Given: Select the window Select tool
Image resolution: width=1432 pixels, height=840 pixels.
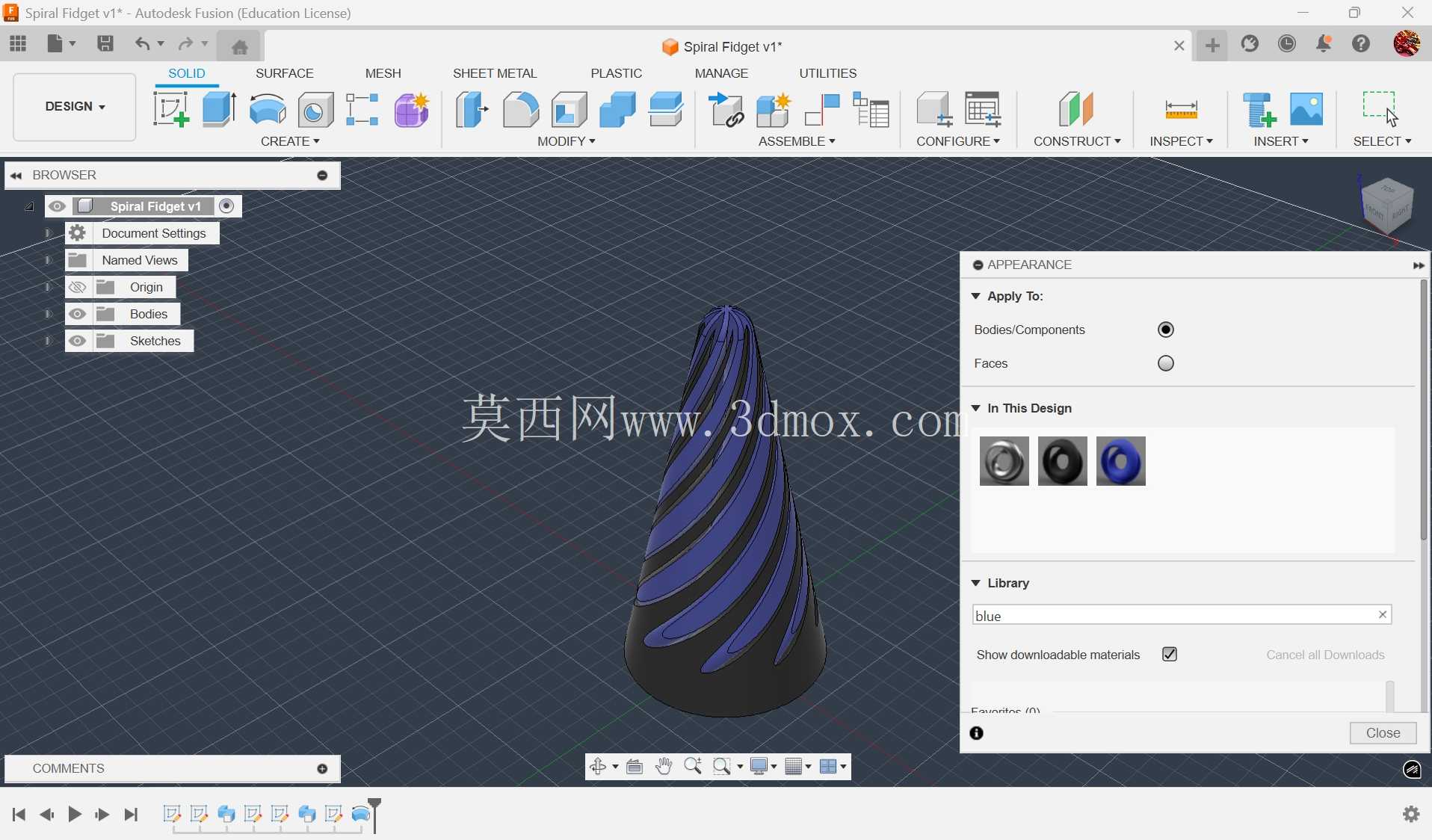Looking at the screenshot, I should point(1380,109).
